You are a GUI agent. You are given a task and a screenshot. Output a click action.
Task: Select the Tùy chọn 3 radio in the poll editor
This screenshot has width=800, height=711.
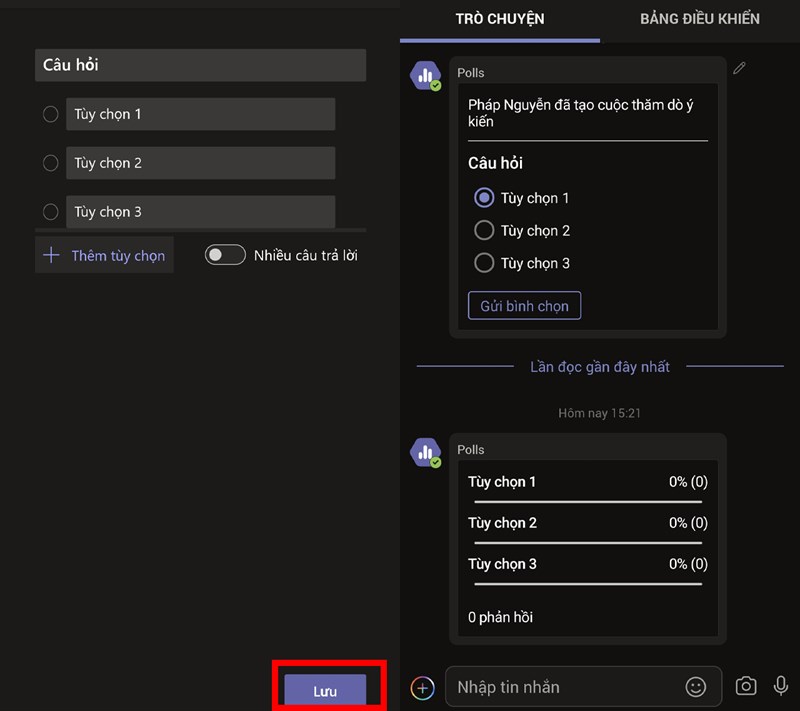50,212
